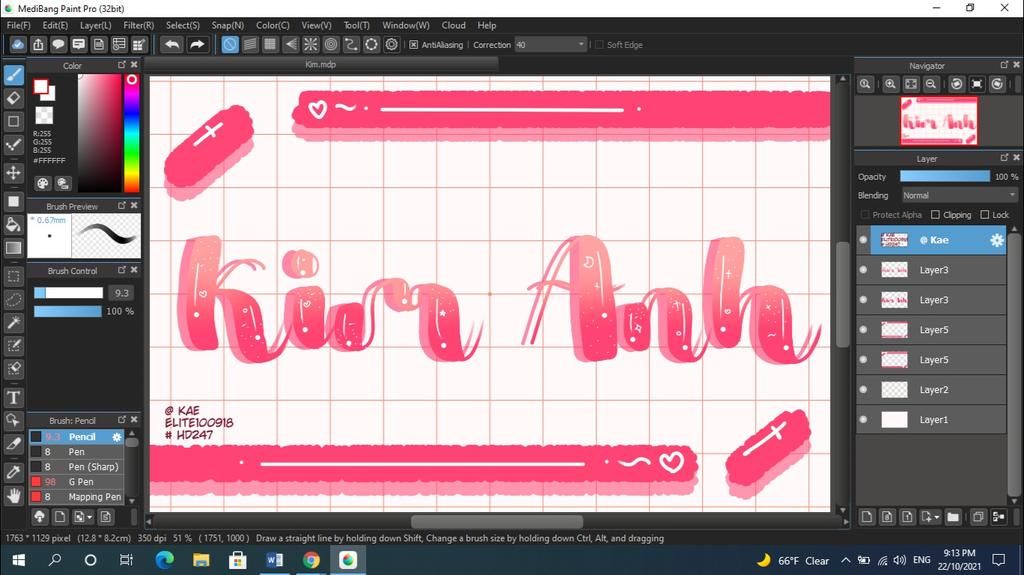
Task: Click the Undo arrow in toolbar
Action: (x=172, y=44)
